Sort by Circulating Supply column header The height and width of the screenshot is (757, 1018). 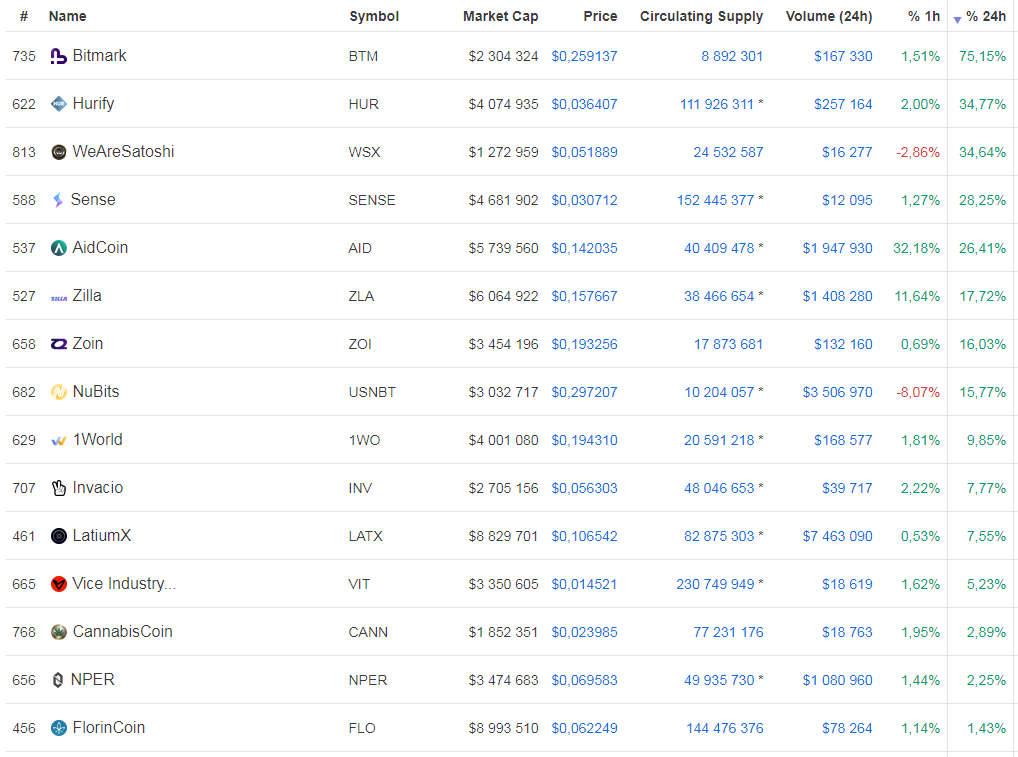(x=701, y=16)
